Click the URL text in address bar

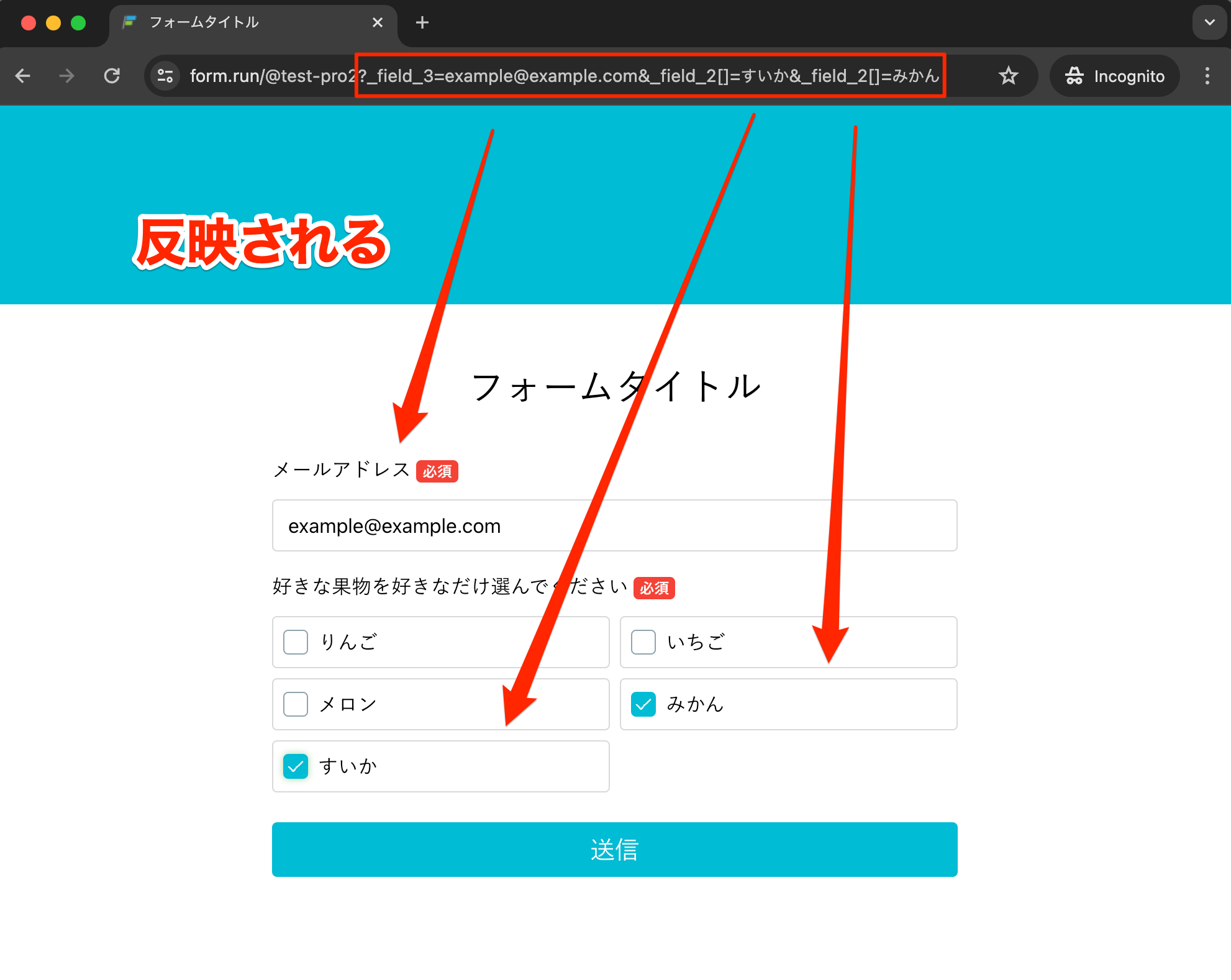click(x=559, y=76)
